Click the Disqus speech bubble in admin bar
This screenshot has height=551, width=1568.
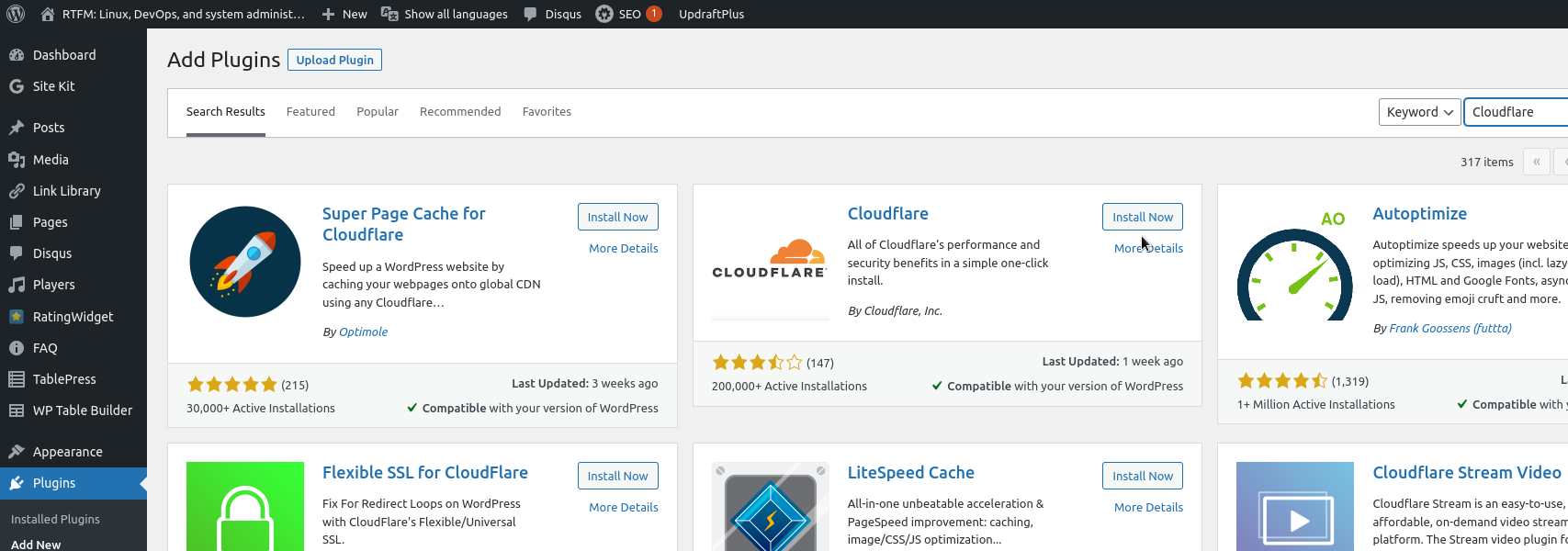coord(530,14)
